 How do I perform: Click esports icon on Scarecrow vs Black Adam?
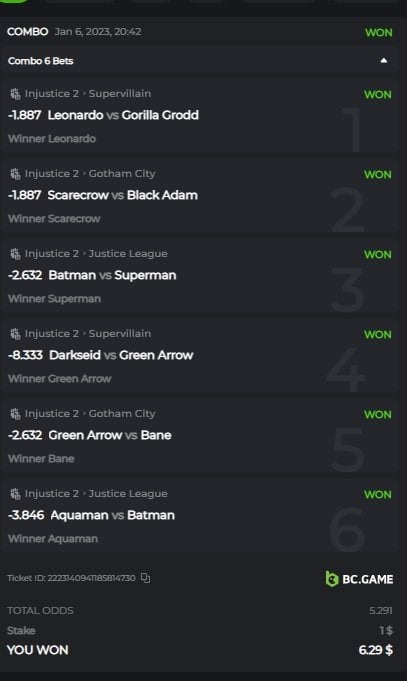[15, 173]
